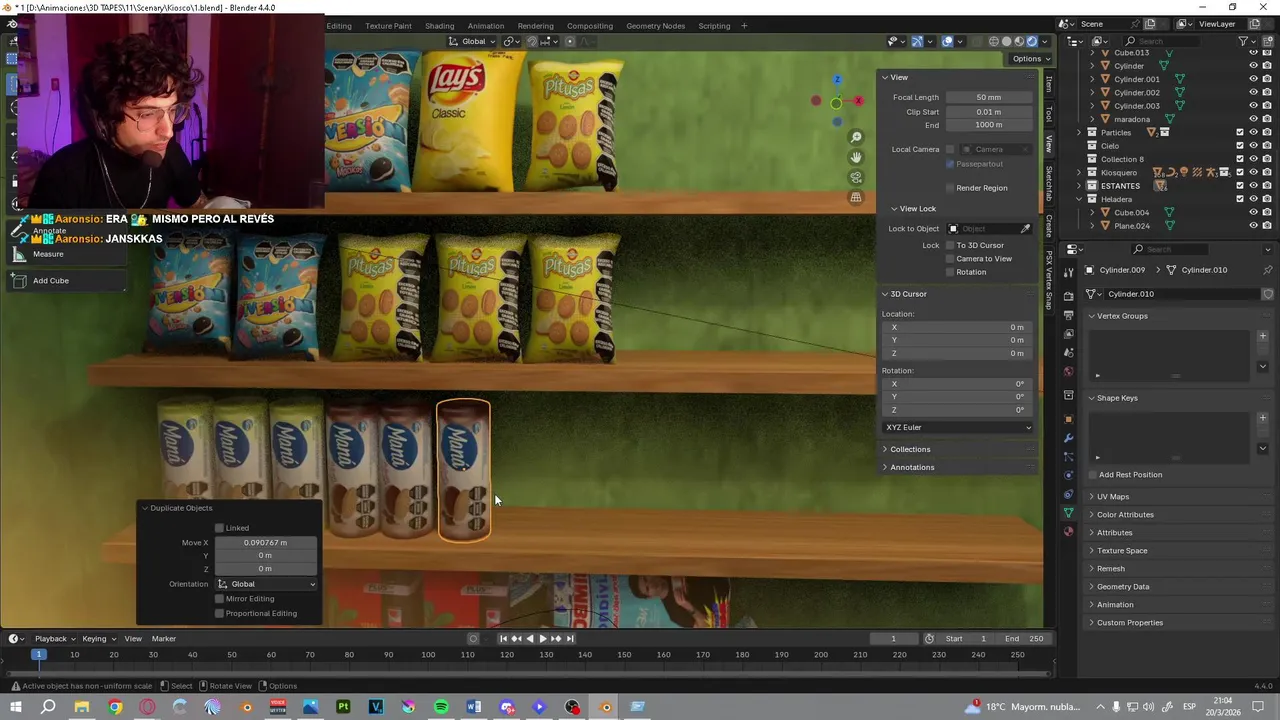Screen dimensions: 1280x720
Task: Open the Object properties orange square tab
Action: [x=1069, y=419]
